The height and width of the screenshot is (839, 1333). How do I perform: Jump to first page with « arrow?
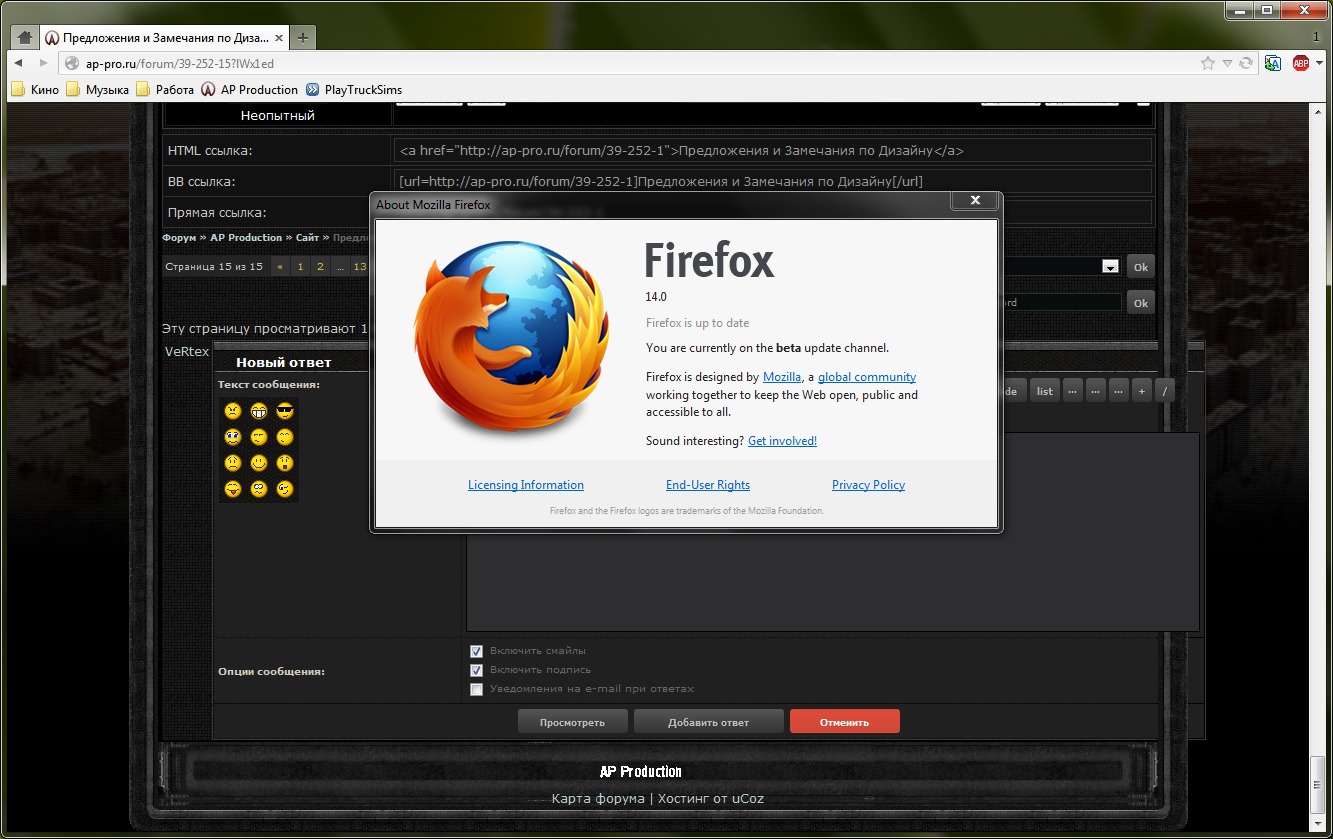(x=279, y=267)
